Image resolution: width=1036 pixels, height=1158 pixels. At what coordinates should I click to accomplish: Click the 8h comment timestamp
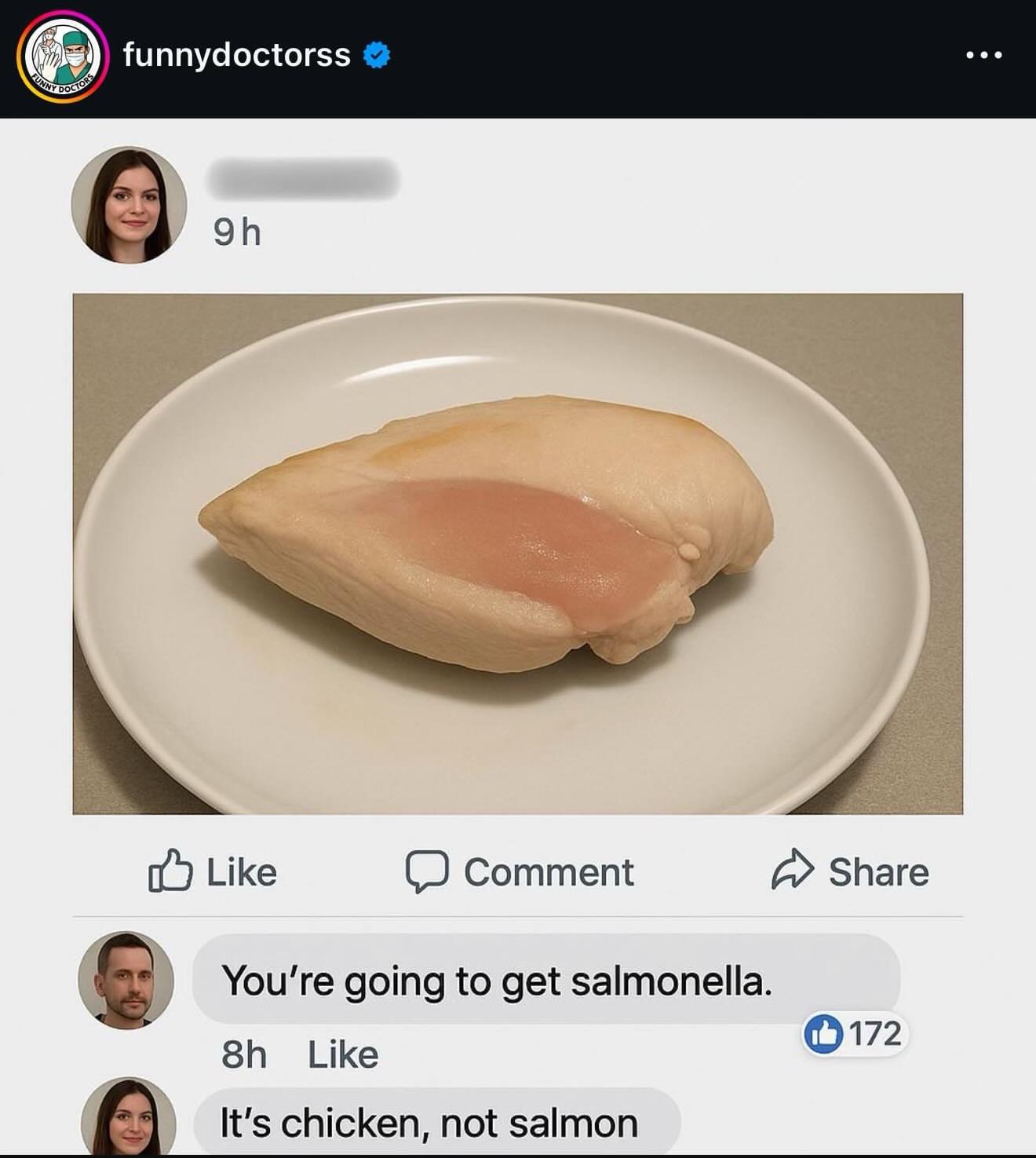coord(244,1054)
